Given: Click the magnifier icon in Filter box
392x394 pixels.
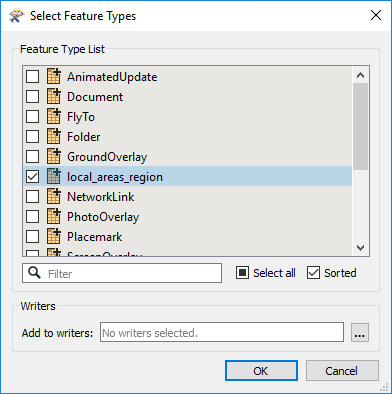Looking at the screenshot, I should (34, 273).
